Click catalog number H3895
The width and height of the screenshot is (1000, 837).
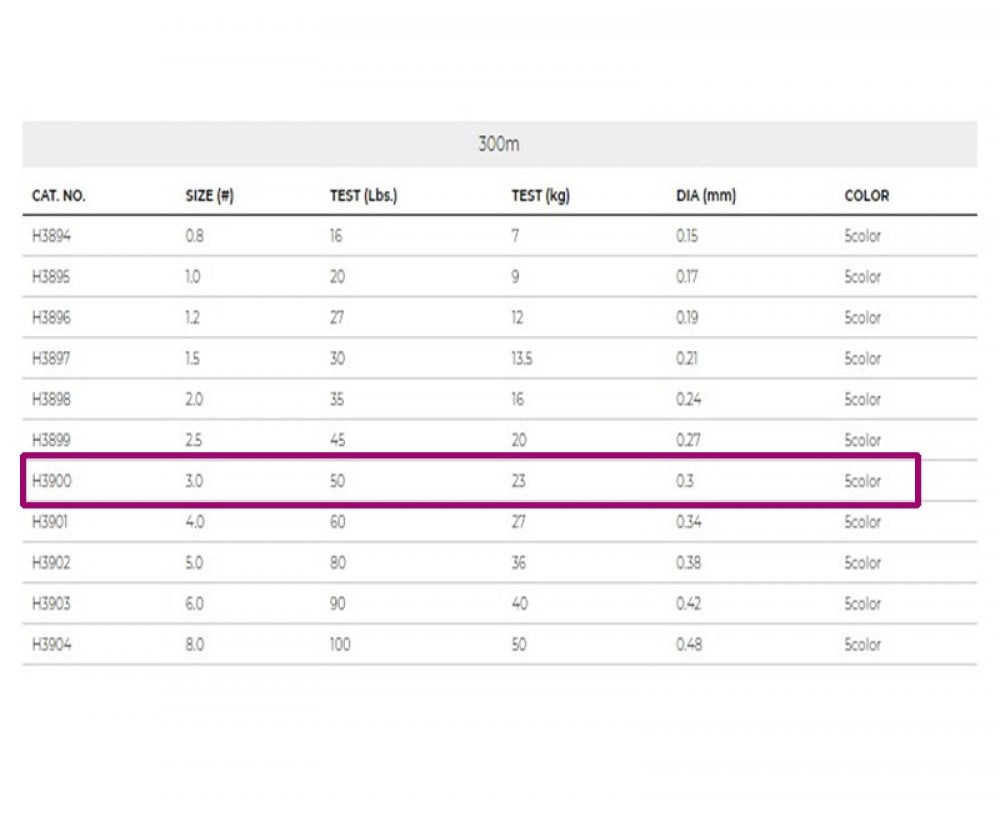(52, 277)
